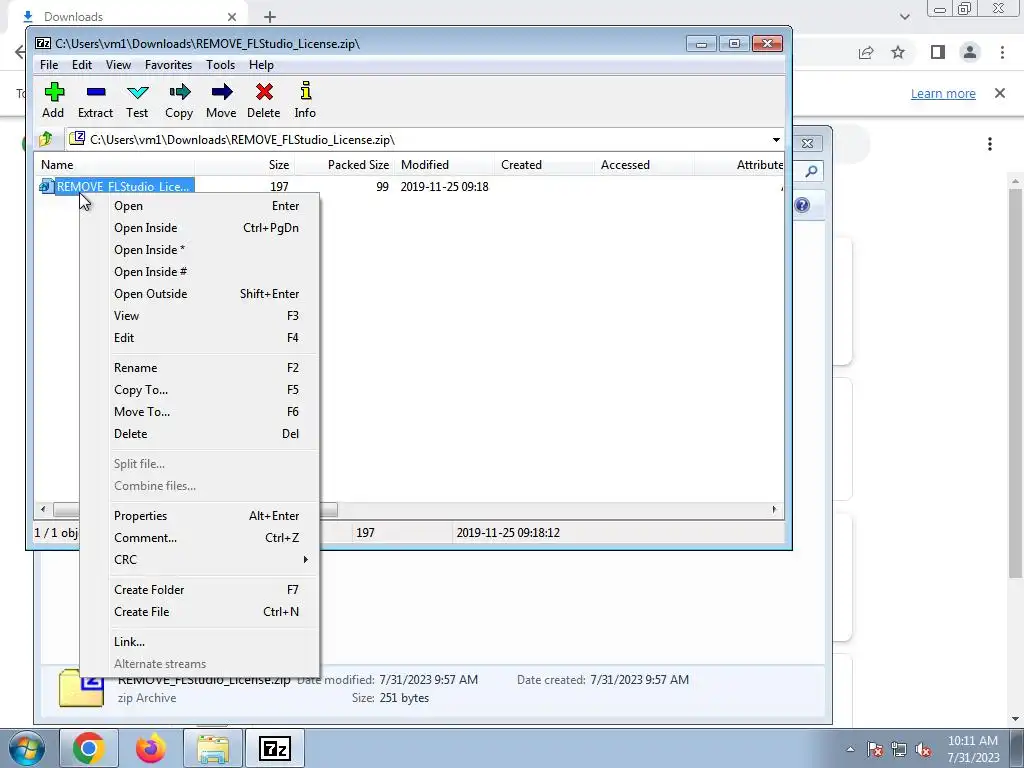The height and width of the screenshot is (768, 1024).
Task: Sort by the Modified column header
Action: pyautogui.click(x=444, y=165)
